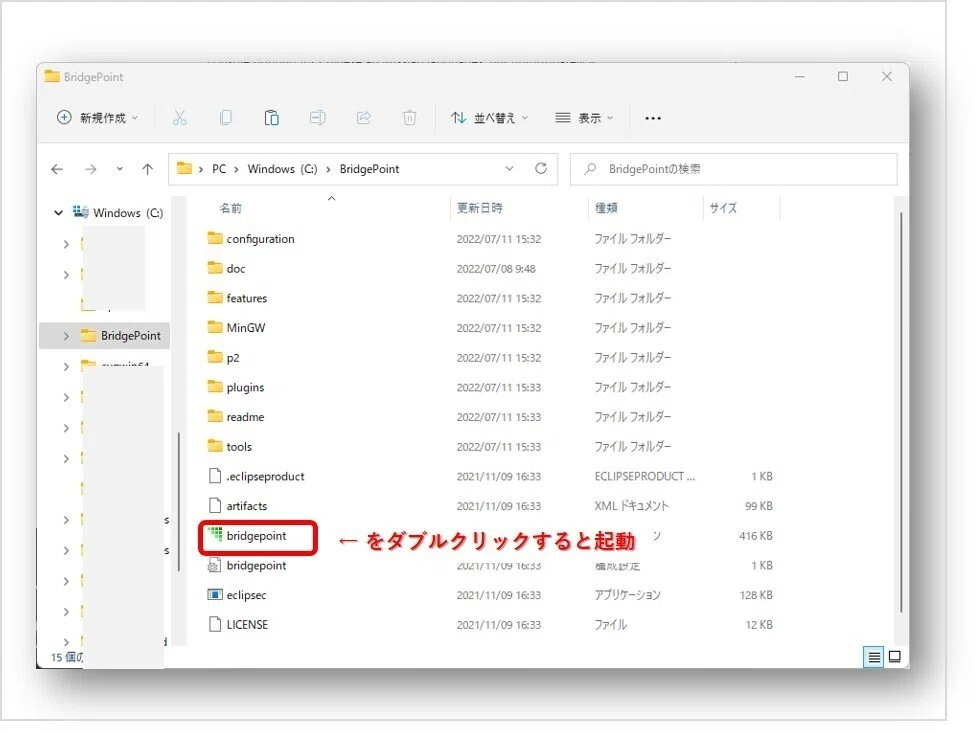Collapse the Windows (C:) tree node

58,213
